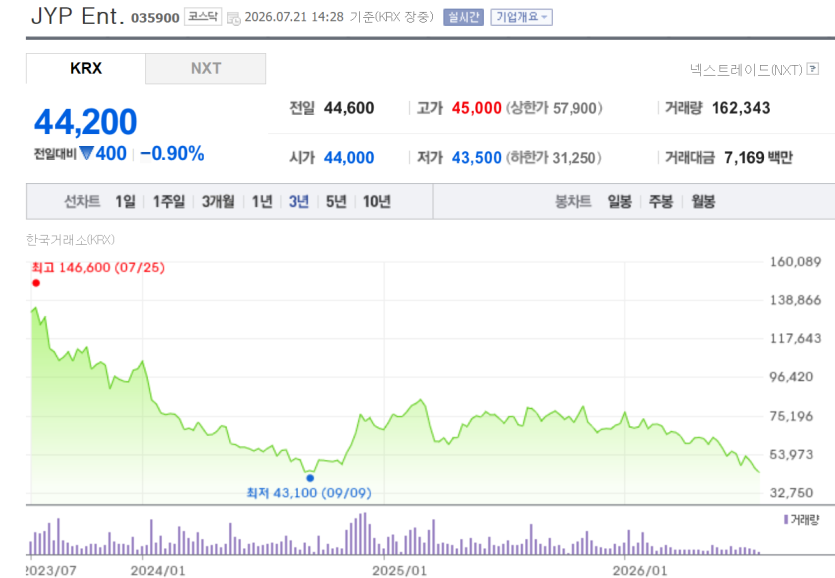This screenshot has height=578, width=835.
Task: Click the 전일 value 44,600
Action: tap(349, 108)
